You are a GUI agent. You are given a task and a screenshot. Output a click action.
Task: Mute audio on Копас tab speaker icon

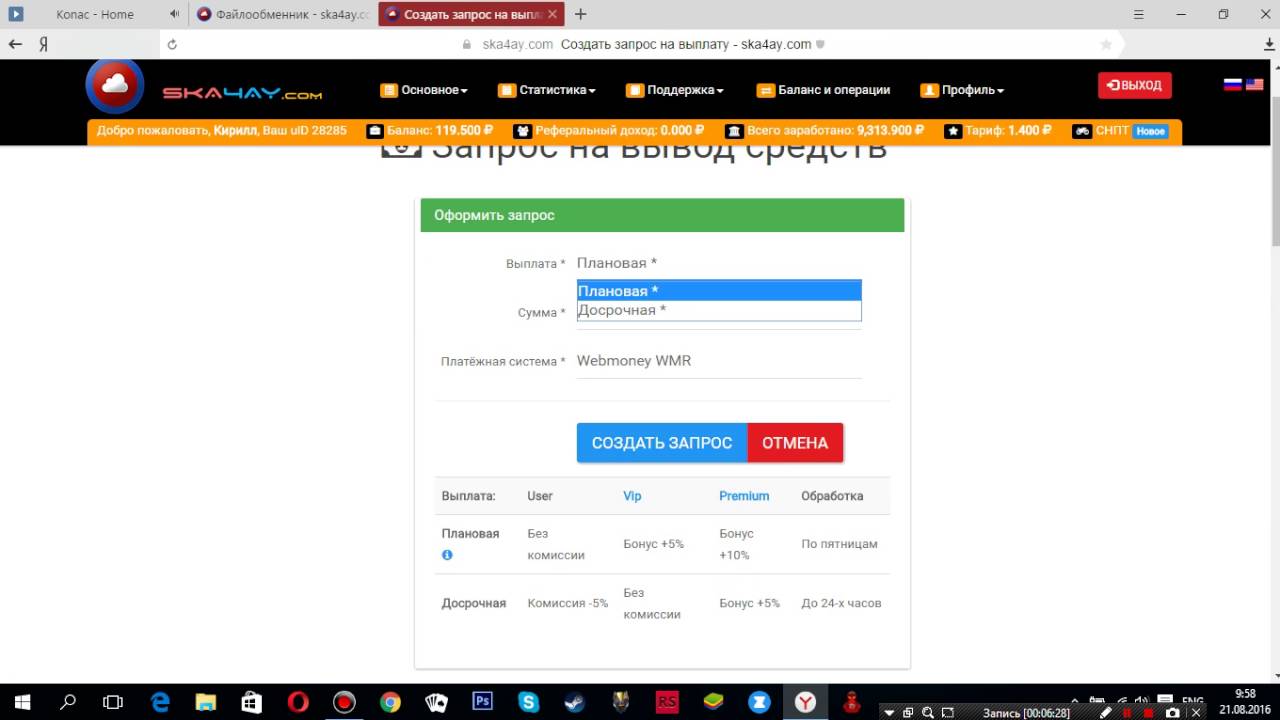coord(175,14)
